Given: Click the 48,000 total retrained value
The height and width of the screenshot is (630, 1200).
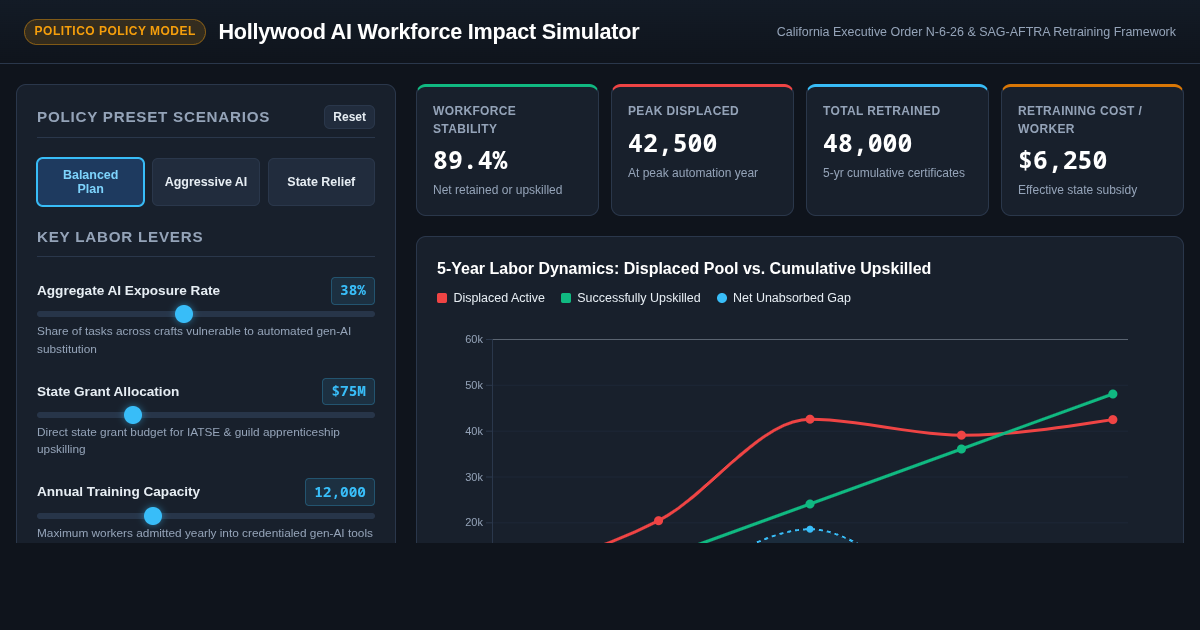Looking at the screenshot, I should coord(867,144).
